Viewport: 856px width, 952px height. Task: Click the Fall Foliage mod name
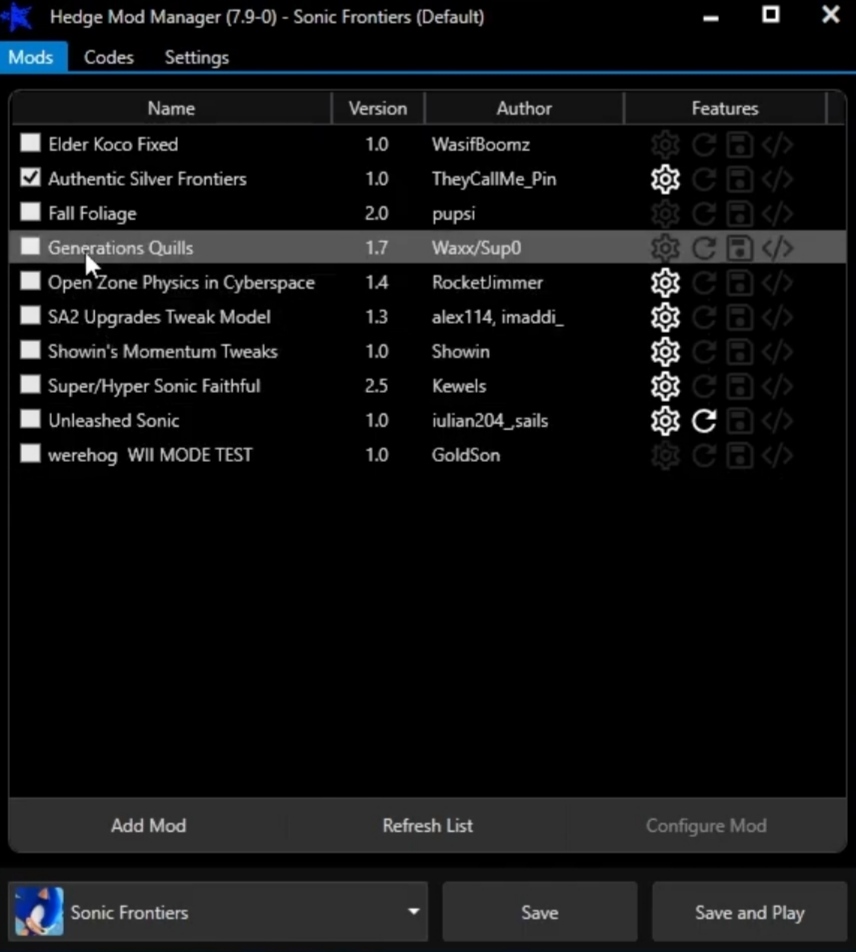92,214
